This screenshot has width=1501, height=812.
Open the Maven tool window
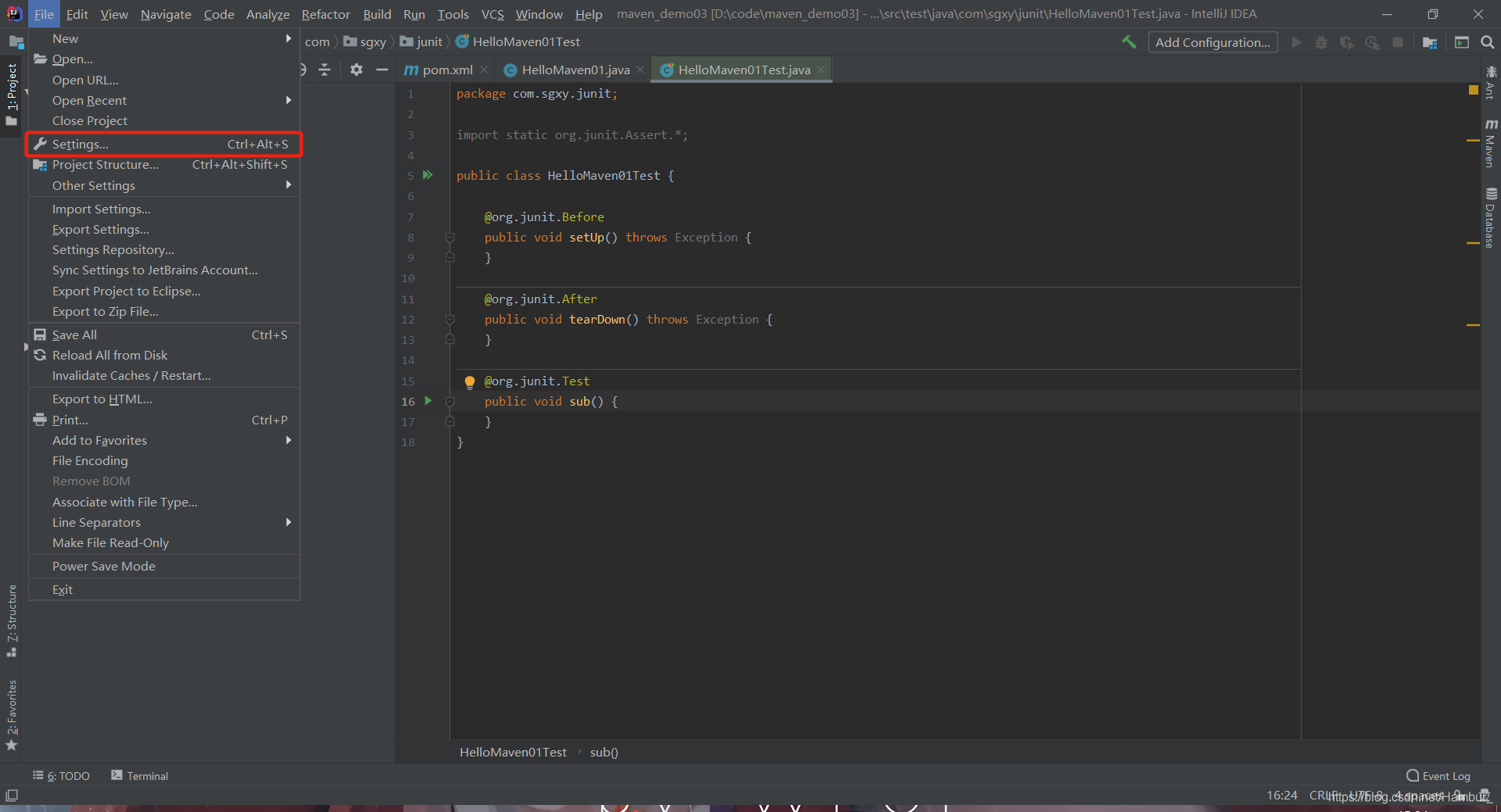pyautogui.click(x=1490, y=143)
